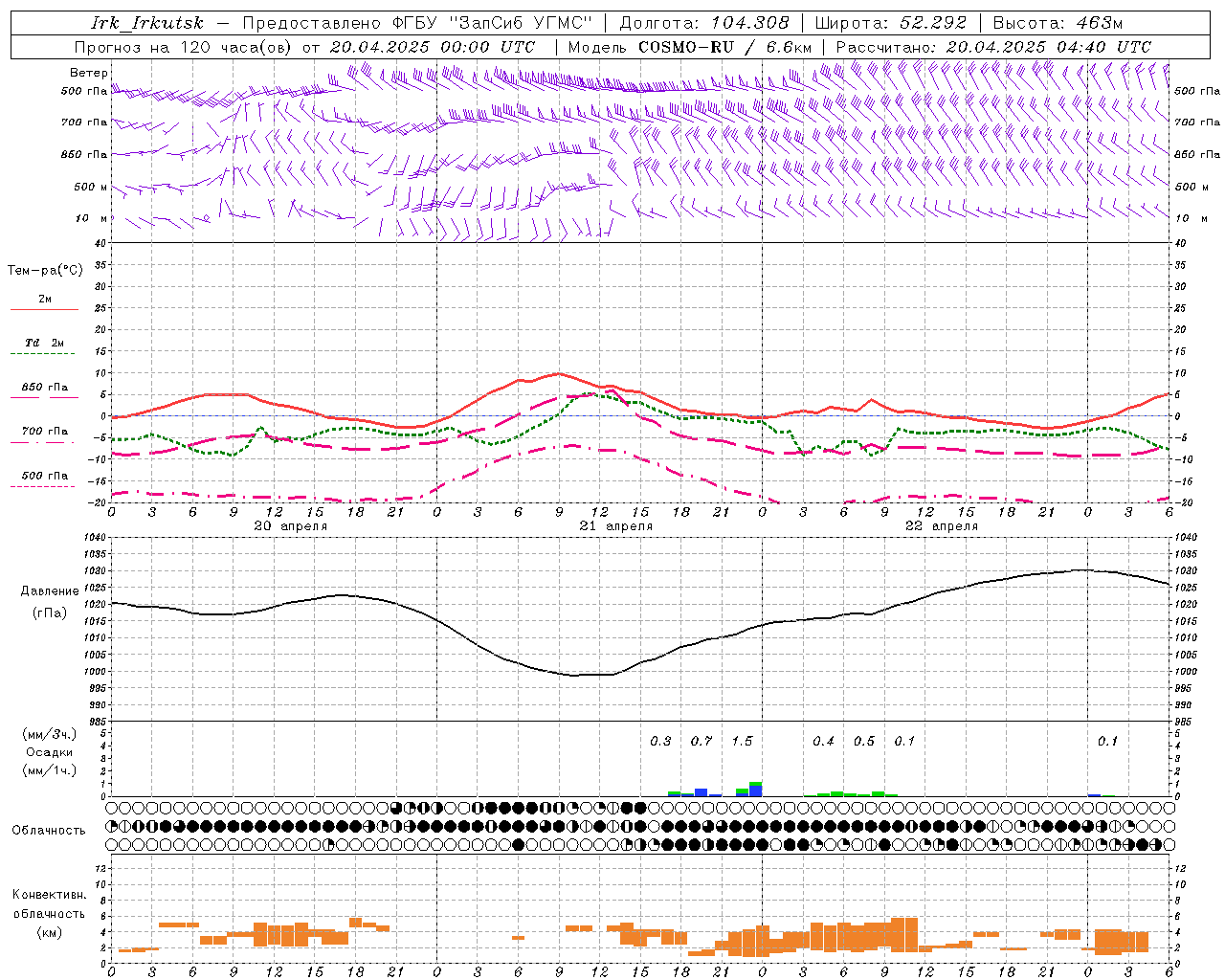Viewport: 1225px width, 980px height.
Task: Click the 0.3 precipitation amount
Action: coord(660,741)
